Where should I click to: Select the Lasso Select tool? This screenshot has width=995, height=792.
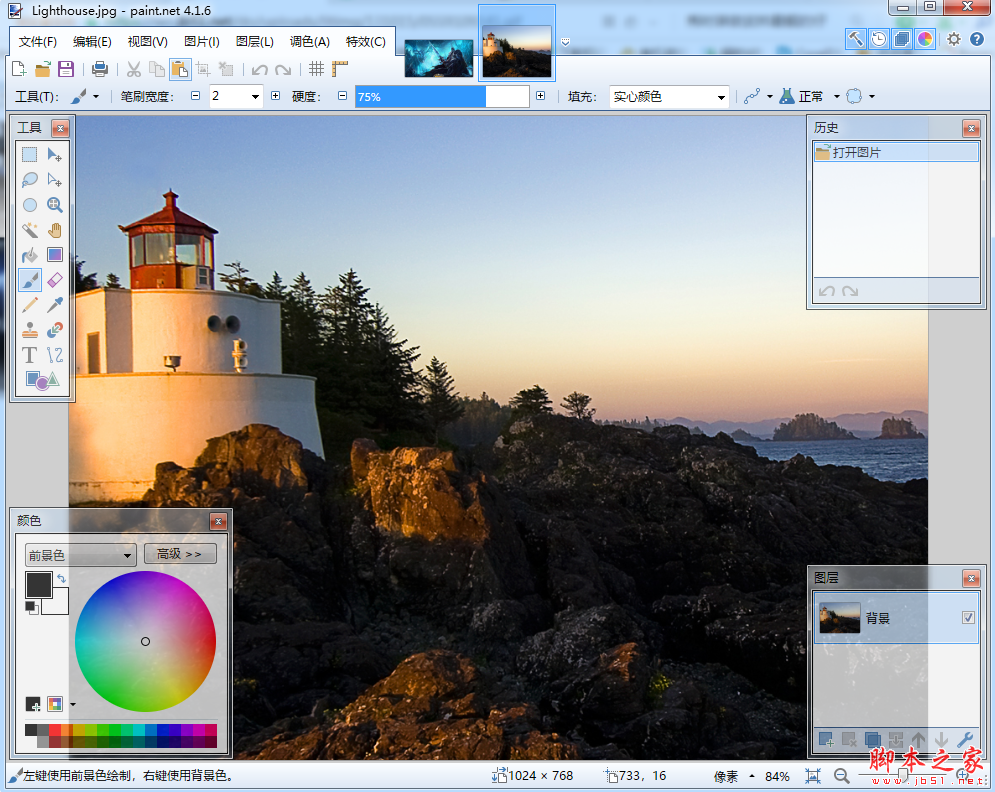tap(30, 180)
